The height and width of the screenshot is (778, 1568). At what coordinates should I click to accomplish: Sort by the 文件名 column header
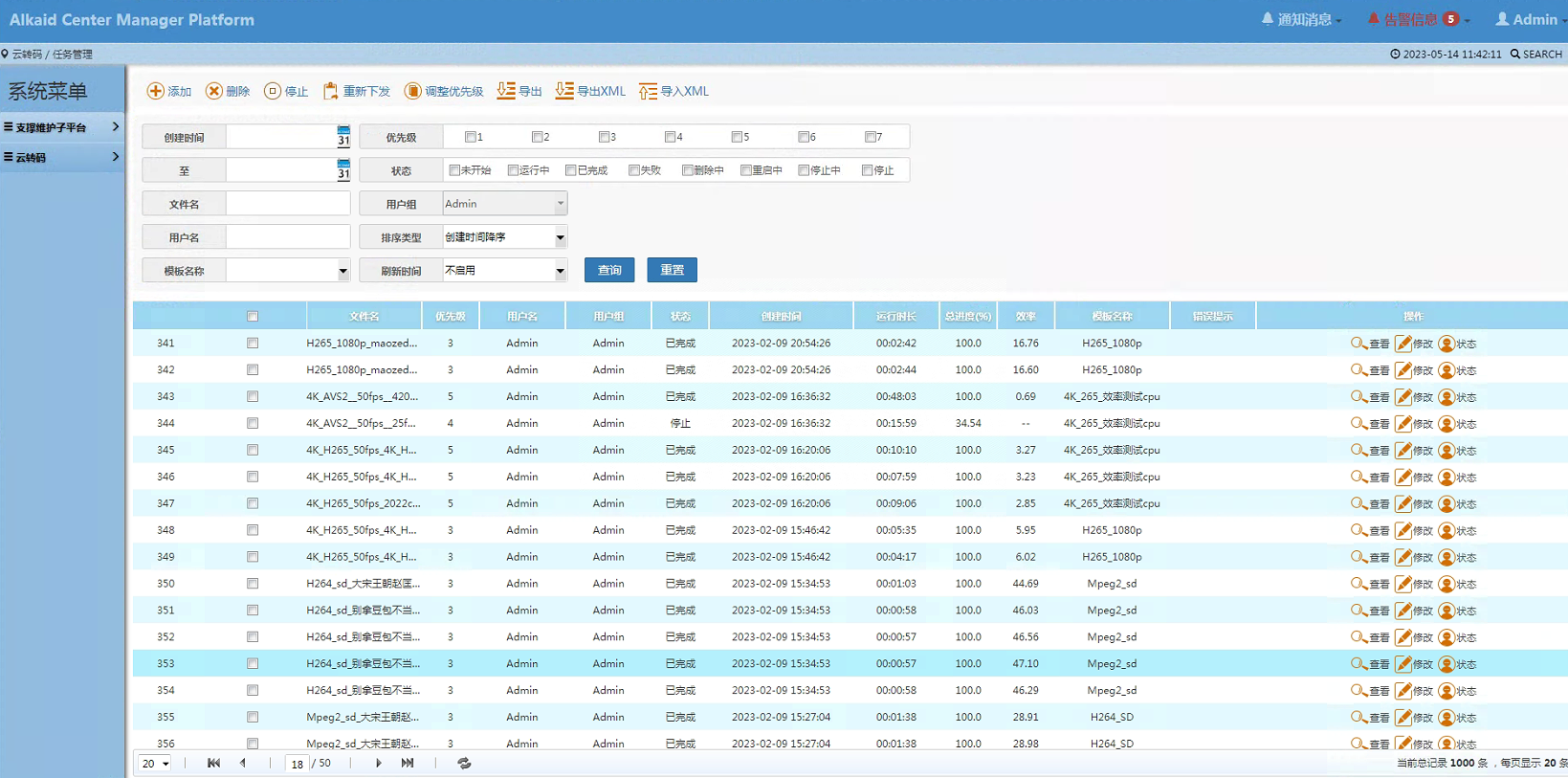coord(364,316)
